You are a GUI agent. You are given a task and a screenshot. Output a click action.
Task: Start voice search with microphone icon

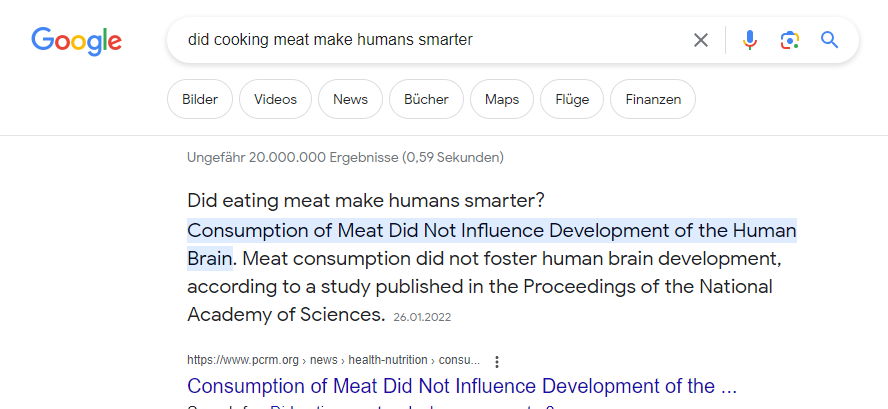[x=750, y=40]
